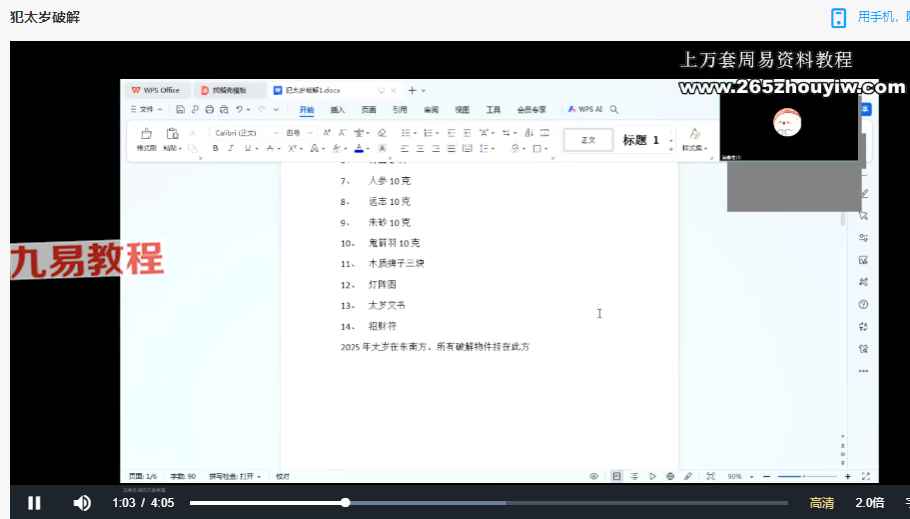Change the 2.0倍 playback speed
910x519 pixels.
tap(869, 503)
